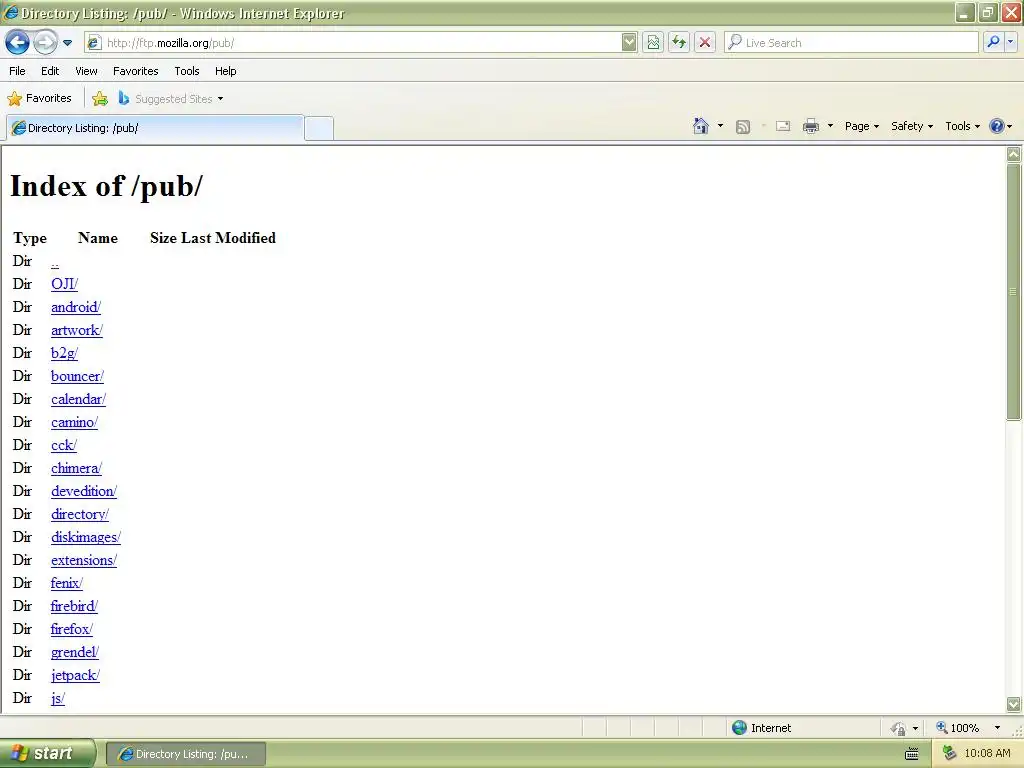Click the Protected Mode status icon
The height and width of the screenshot is (768, 1024).
(899, 728)
